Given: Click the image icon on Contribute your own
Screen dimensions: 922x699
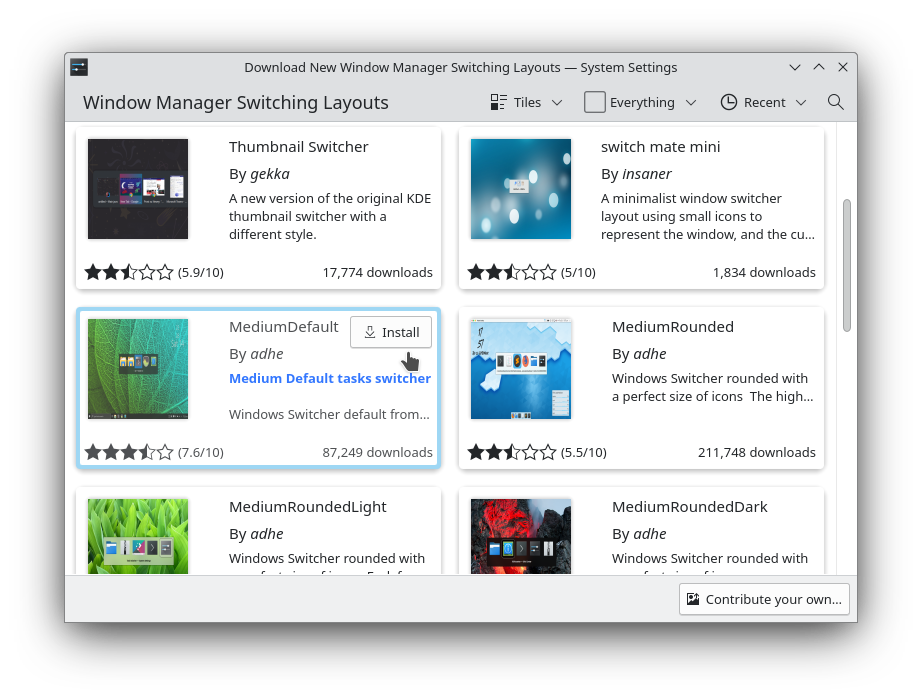Looking at the screenshot, I should point(692,599).
